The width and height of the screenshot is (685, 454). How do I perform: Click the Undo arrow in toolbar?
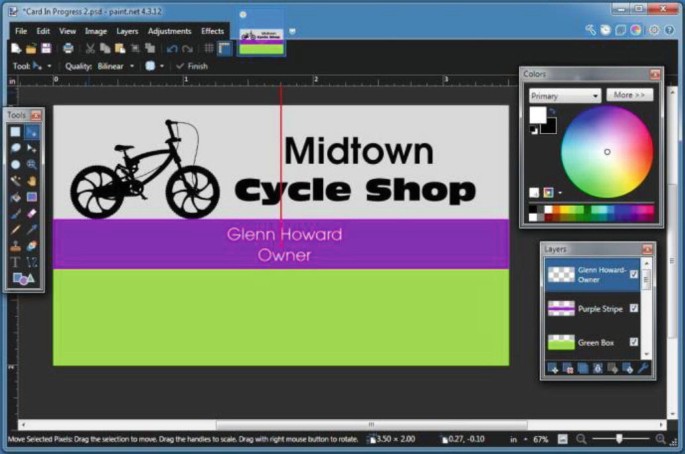(172, 48)
